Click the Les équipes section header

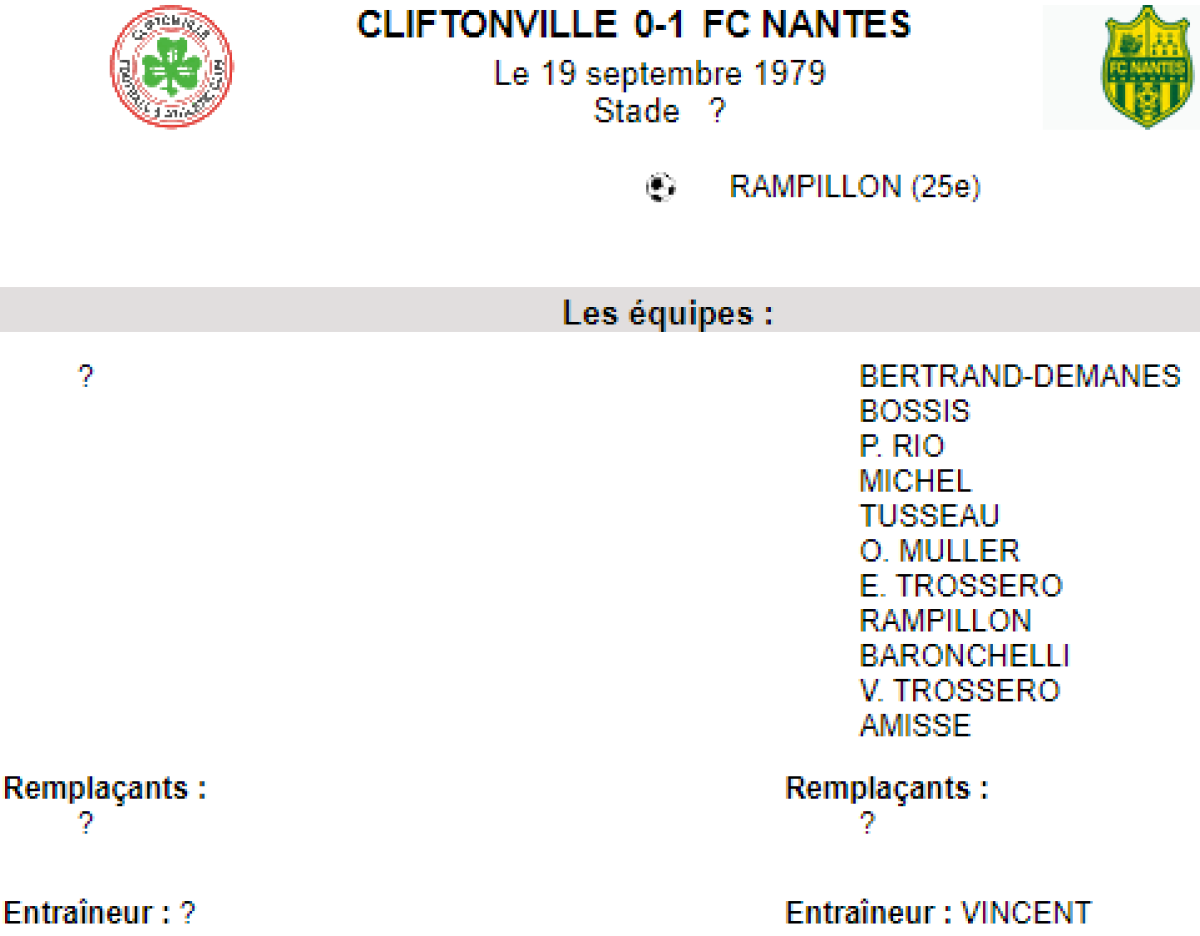pyautogui.click(x=667, y=313)
